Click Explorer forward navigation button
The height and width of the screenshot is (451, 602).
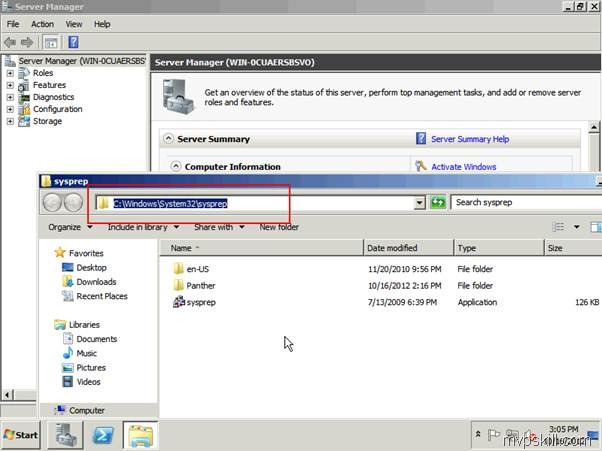tap(73, 202)
